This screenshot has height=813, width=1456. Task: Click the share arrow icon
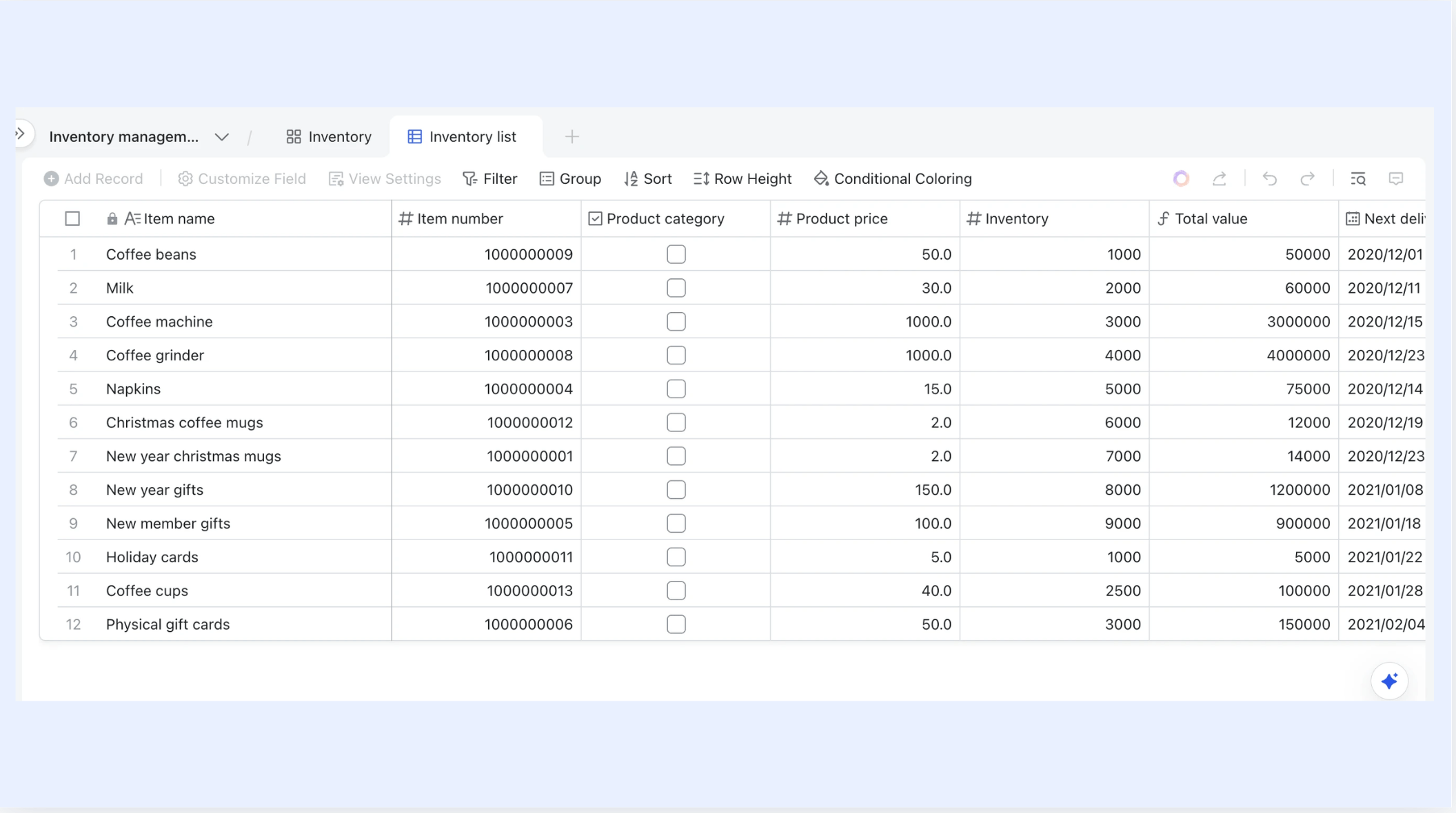point(1220,179)
